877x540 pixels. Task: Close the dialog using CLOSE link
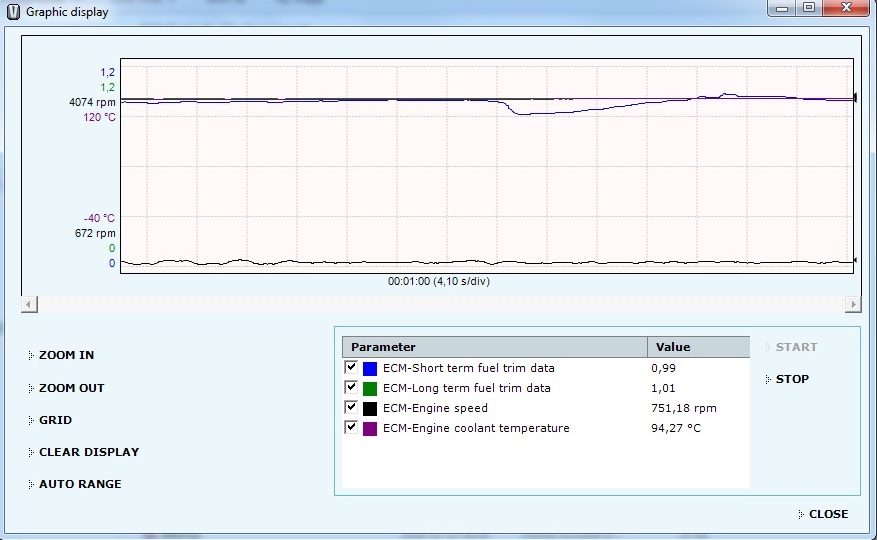tap(827, 514)
